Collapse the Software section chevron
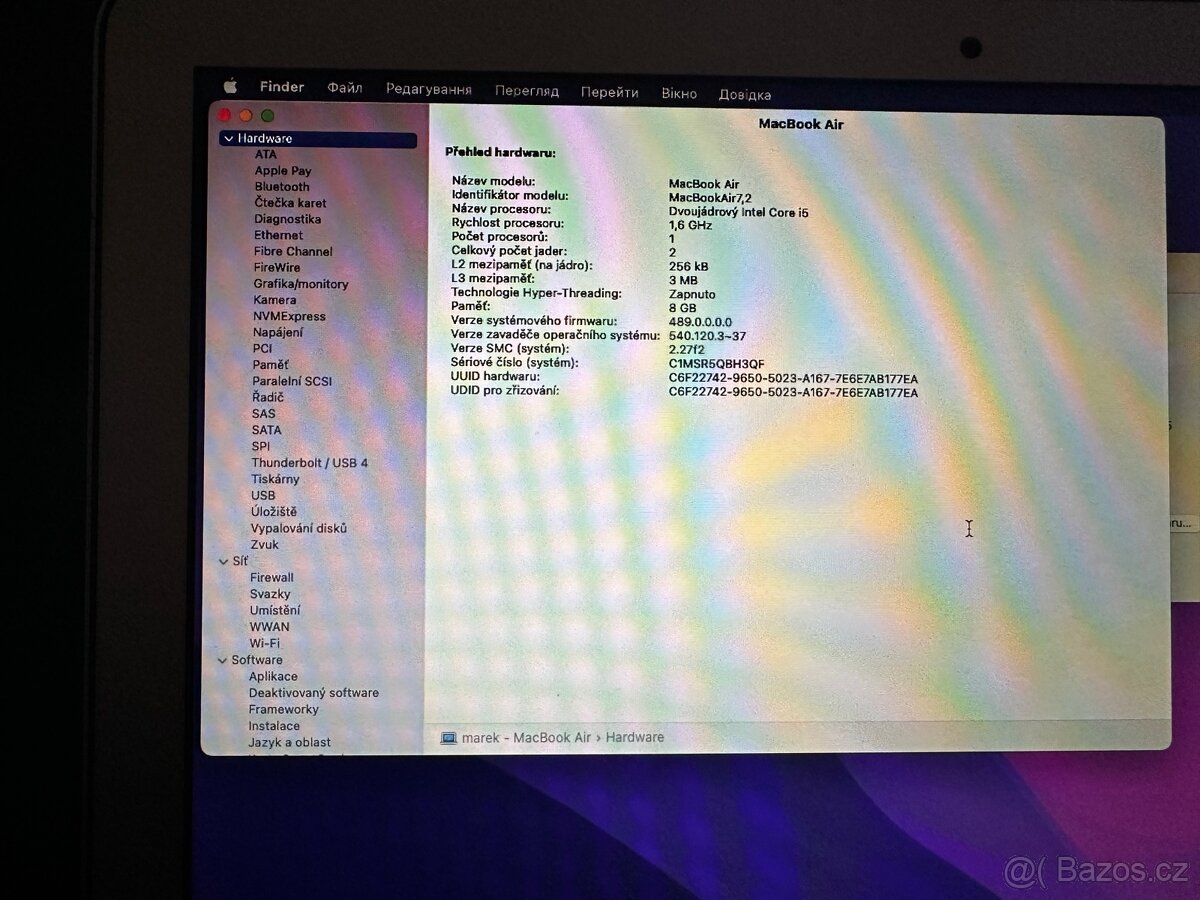 pos(222,660)
